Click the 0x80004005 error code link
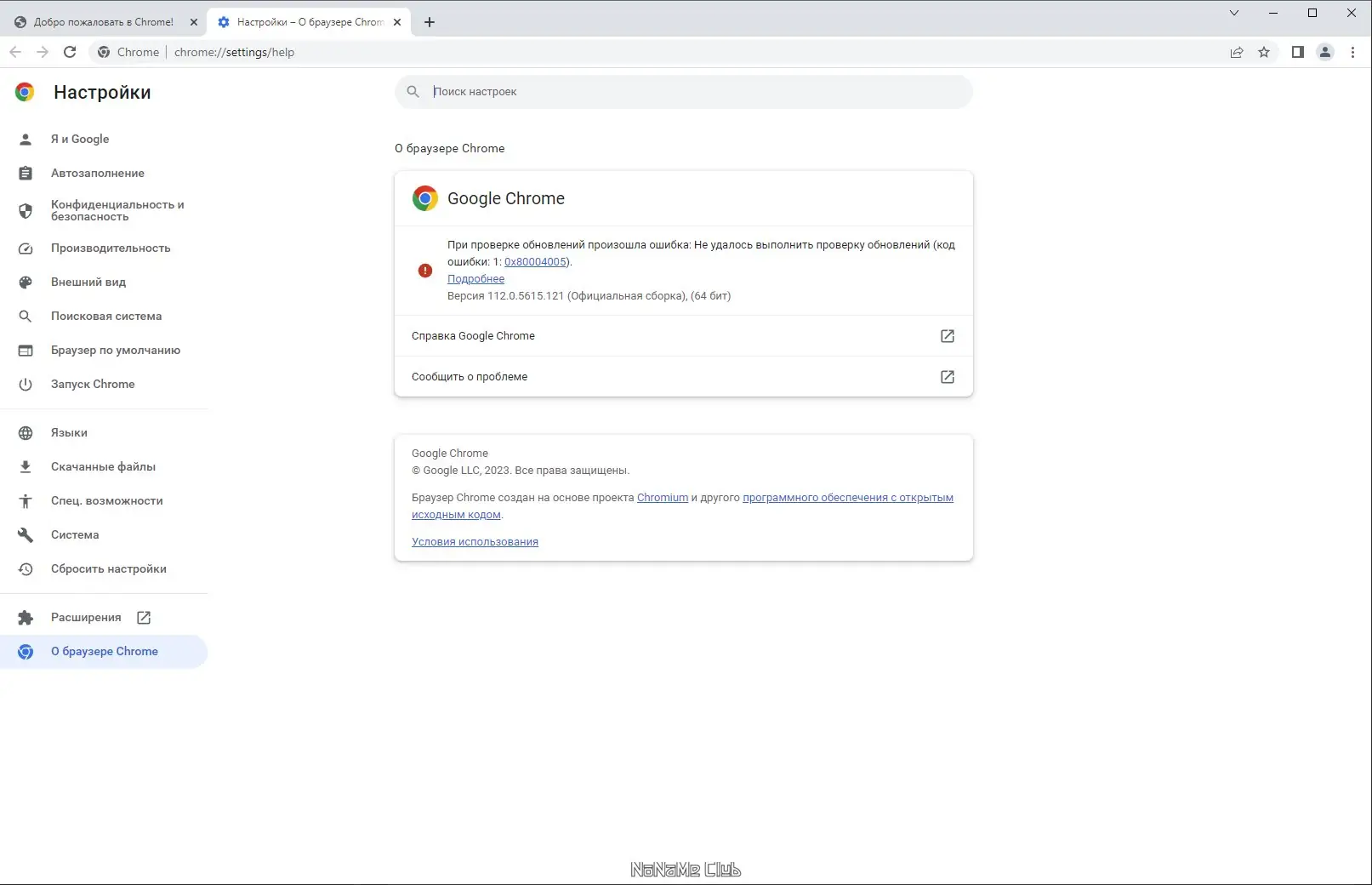 click(x=536, y=262)
